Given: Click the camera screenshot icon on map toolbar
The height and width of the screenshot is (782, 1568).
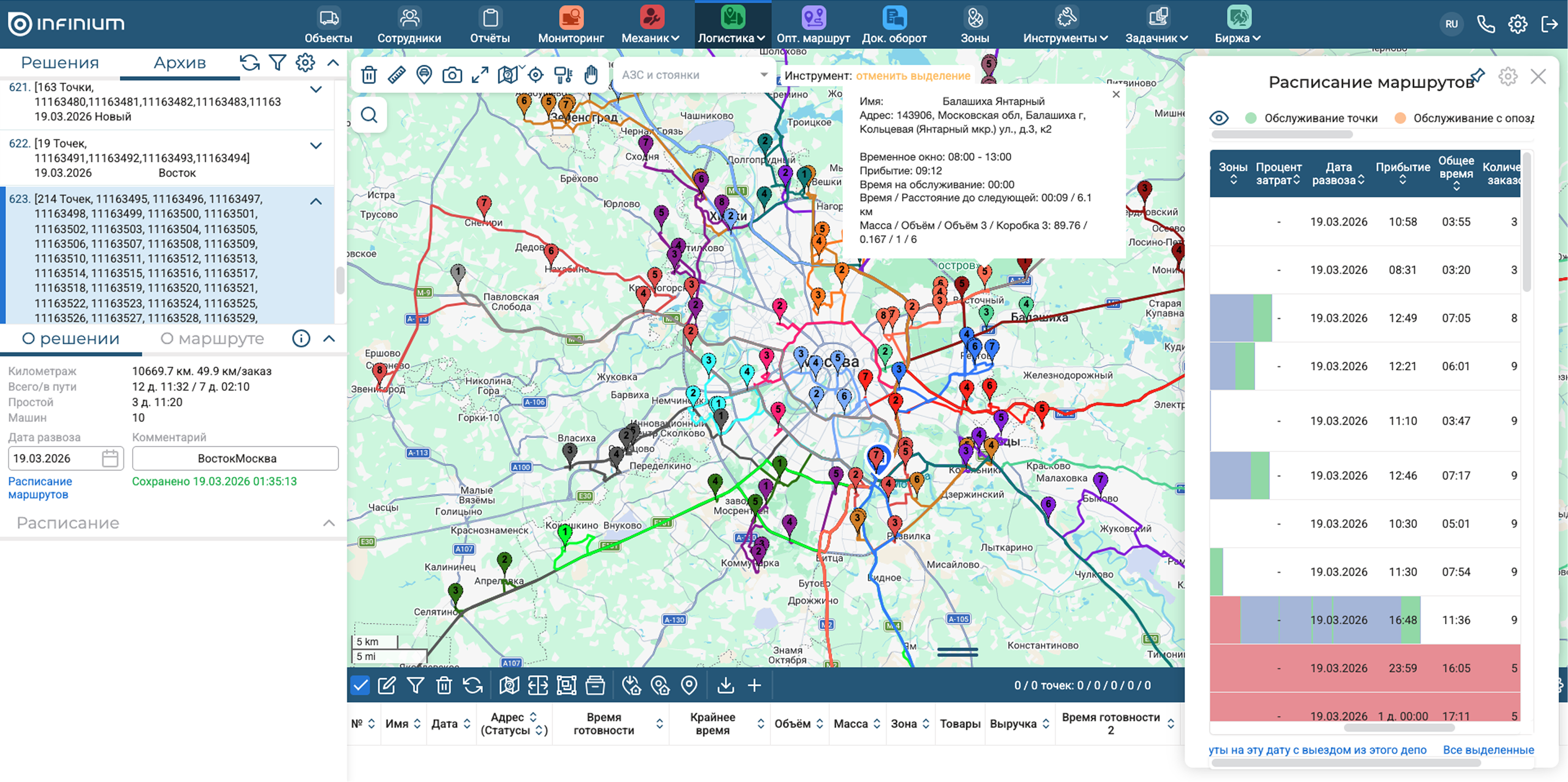Looking at the screenshot, I should [x=452, y=75].
